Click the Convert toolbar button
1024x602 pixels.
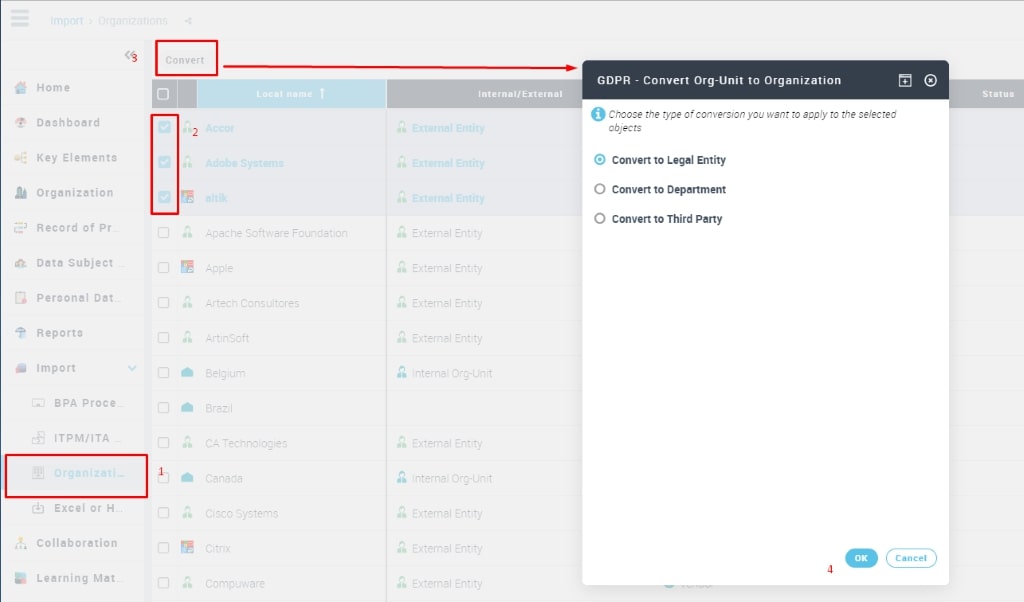(185, 60)
